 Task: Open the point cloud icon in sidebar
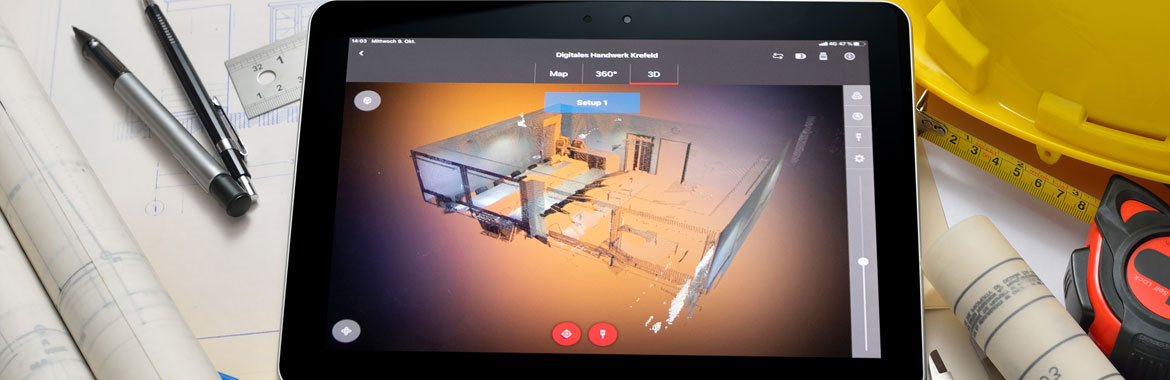(x=857, y=96)
